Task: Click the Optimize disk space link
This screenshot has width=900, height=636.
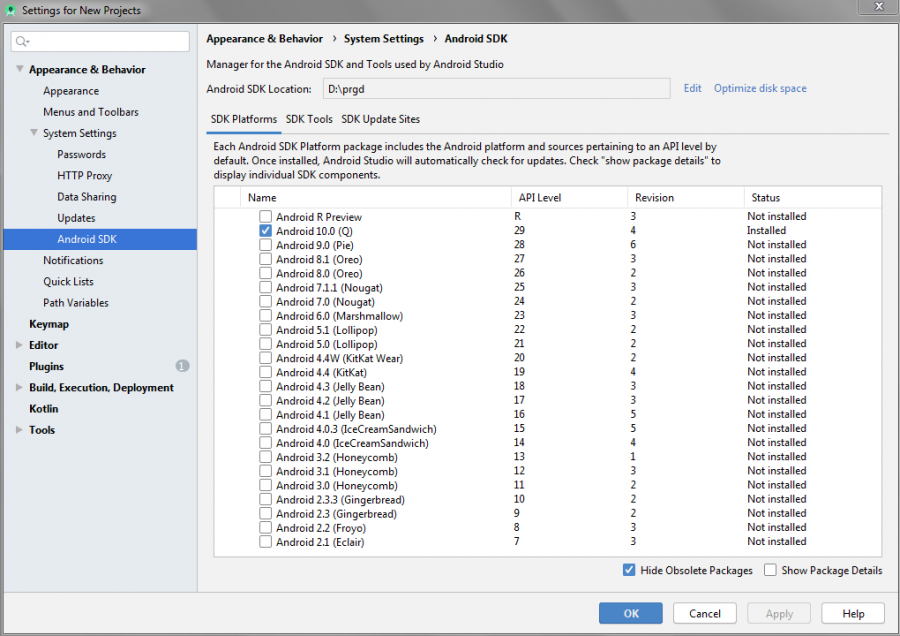Action: coord(760,88)
